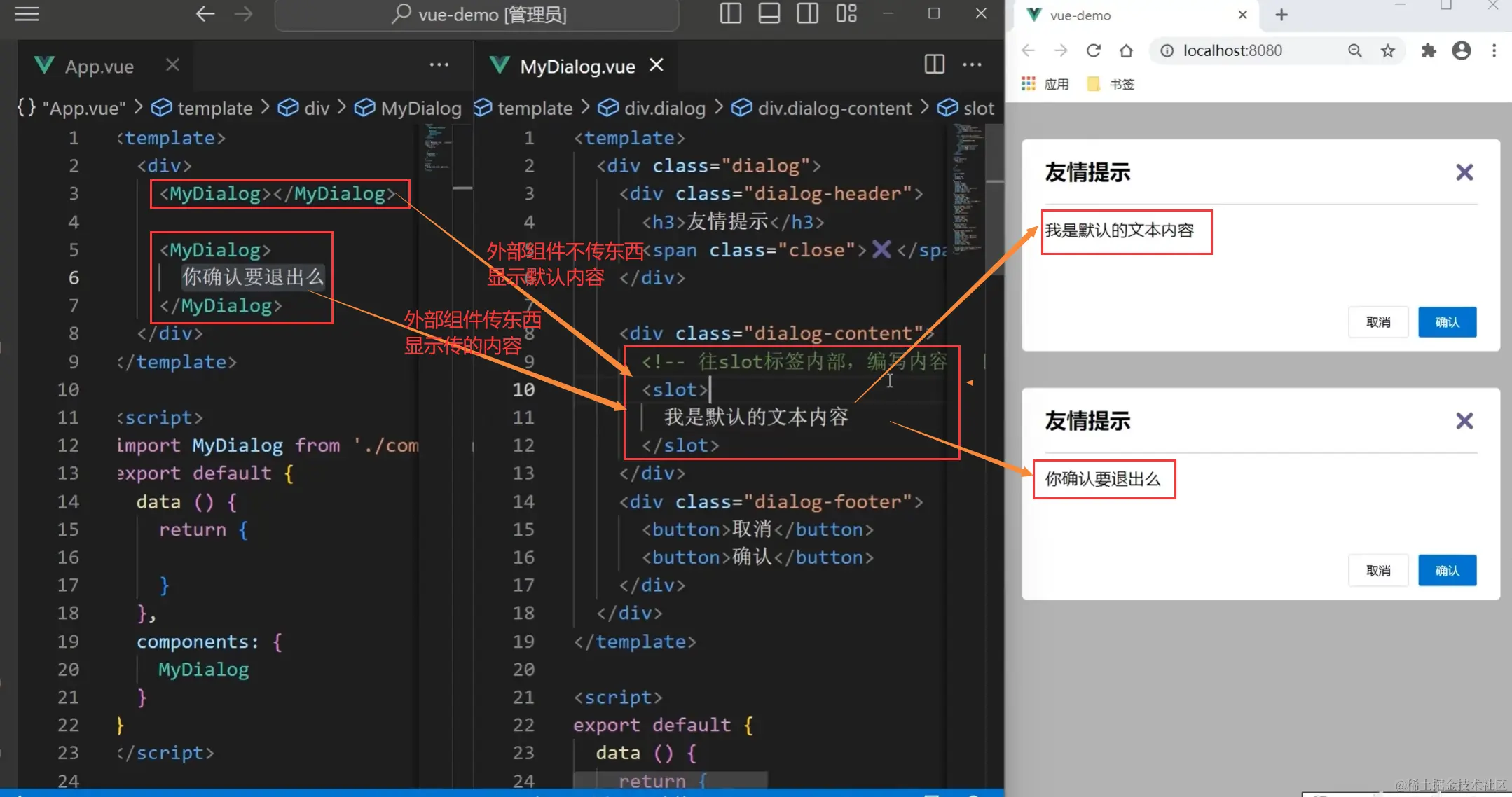Open 书签 bookmarks folder
Screen dimensions: 1512x797
1111,84
